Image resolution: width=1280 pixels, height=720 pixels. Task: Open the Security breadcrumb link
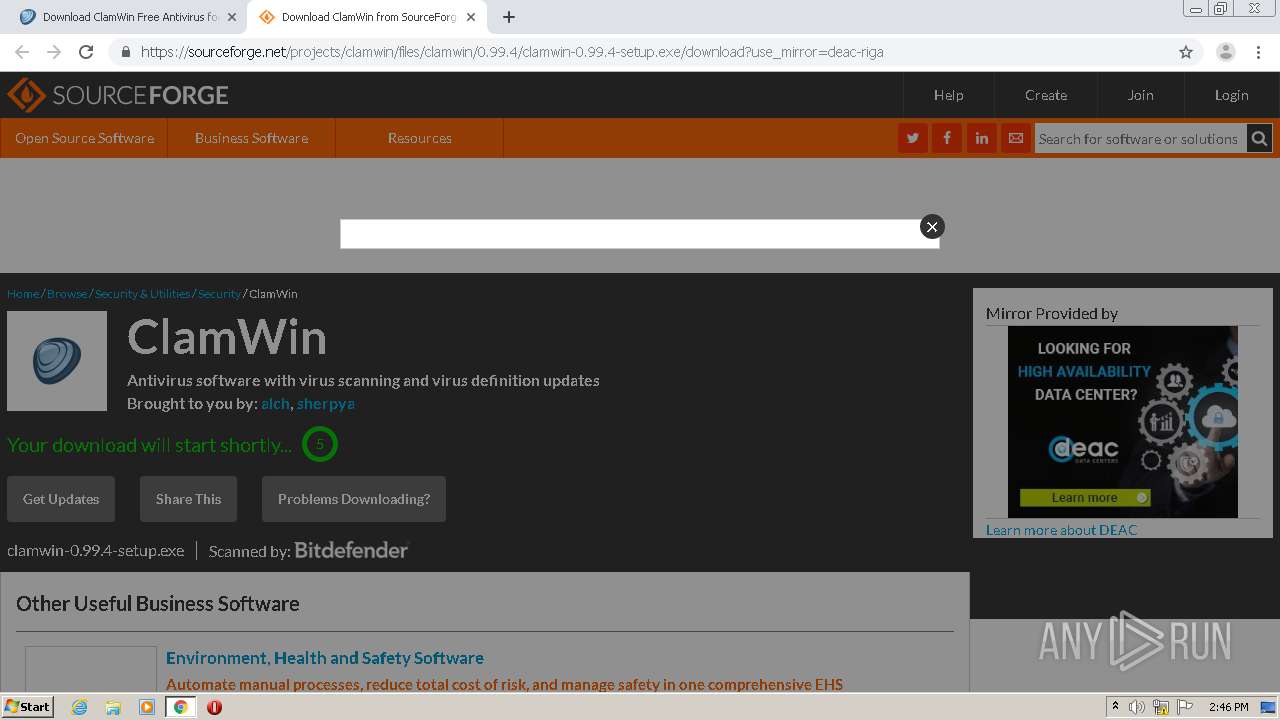tap(219, 294)
